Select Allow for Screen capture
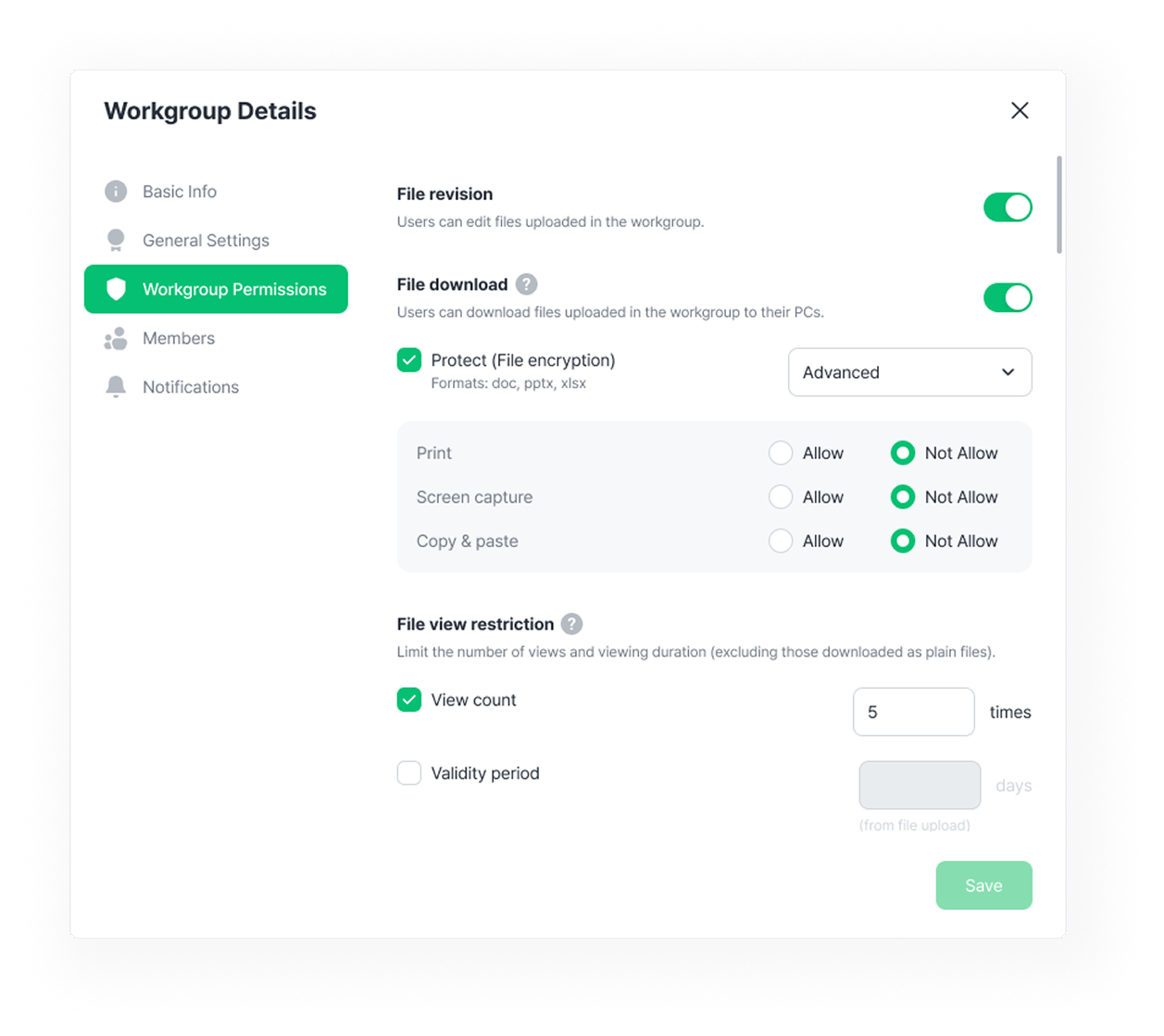 click(x=781, y=497)
